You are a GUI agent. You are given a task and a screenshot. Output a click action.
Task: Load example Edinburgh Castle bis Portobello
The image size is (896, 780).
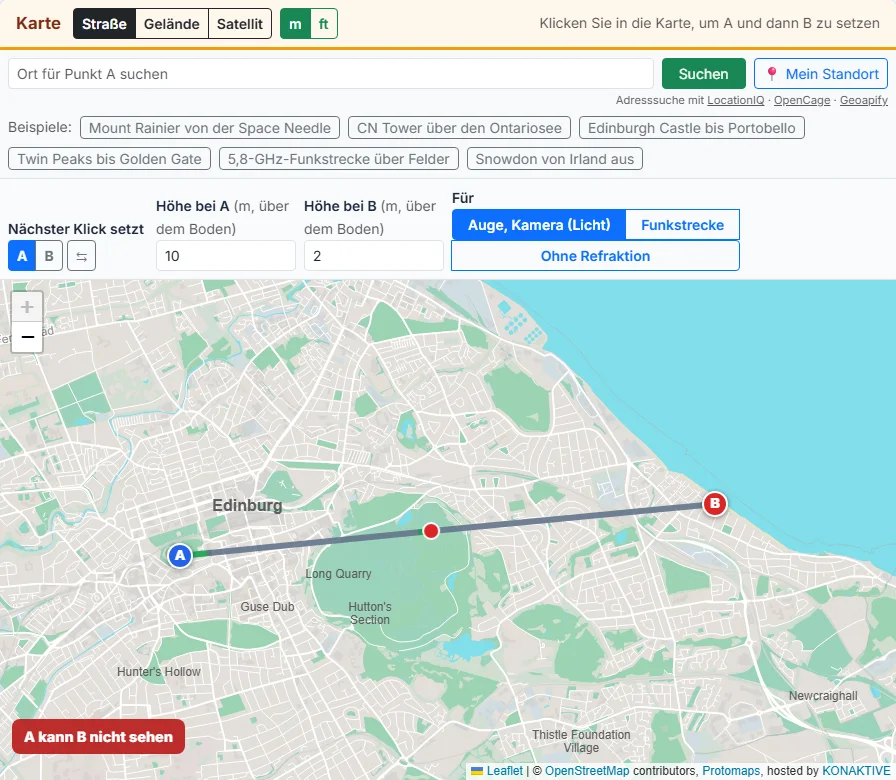[691, 128]
